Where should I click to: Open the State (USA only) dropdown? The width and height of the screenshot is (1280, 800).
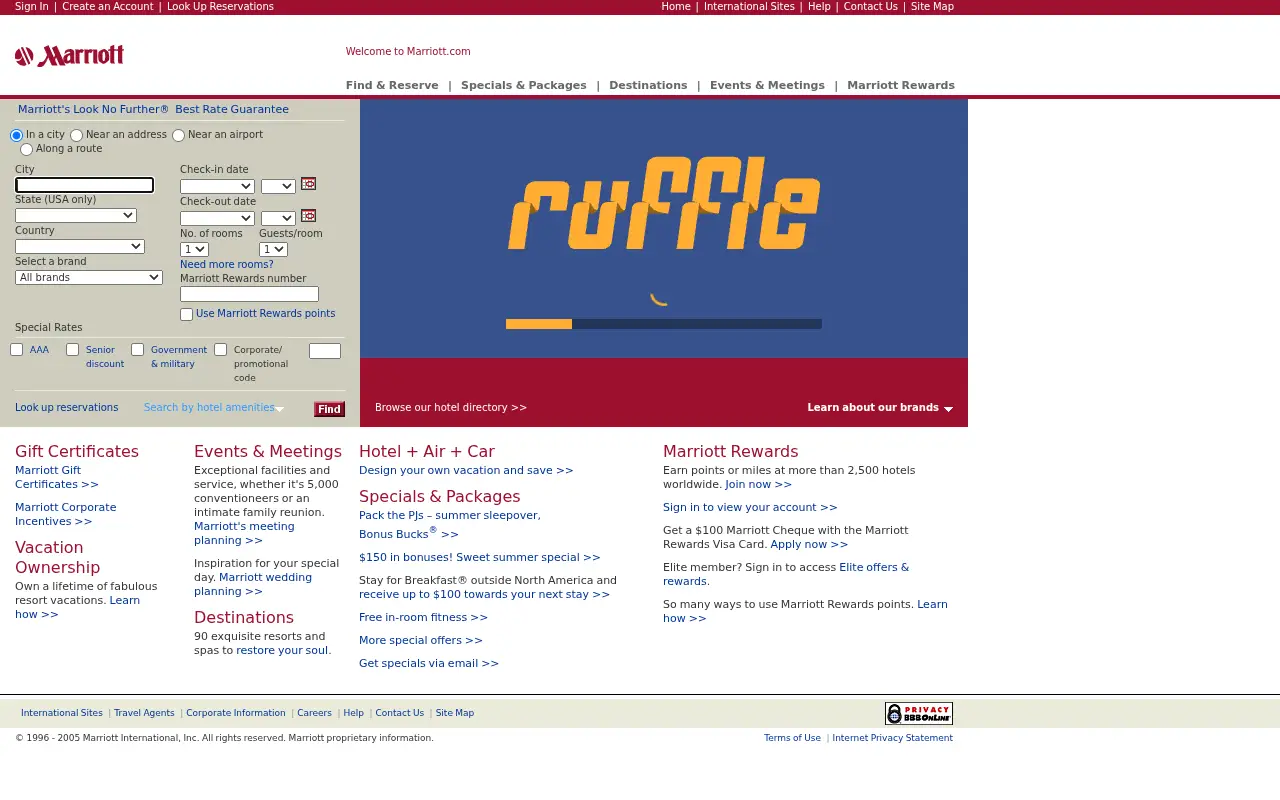[76, 215]
